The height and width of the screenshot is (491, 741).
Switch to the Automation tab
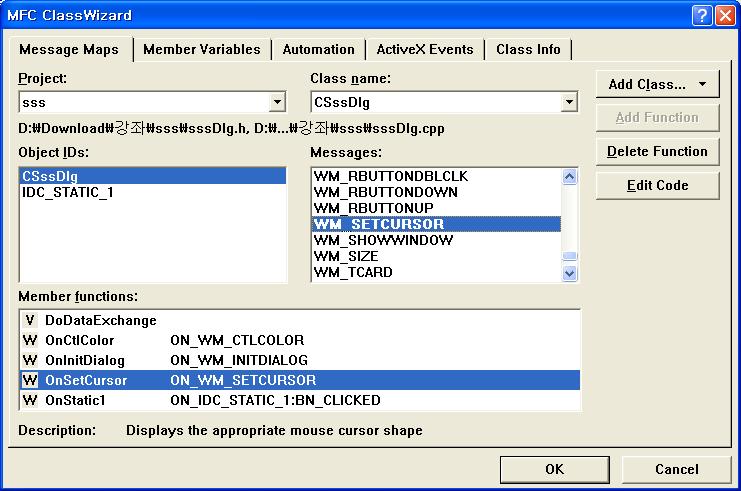coord(319,50)
